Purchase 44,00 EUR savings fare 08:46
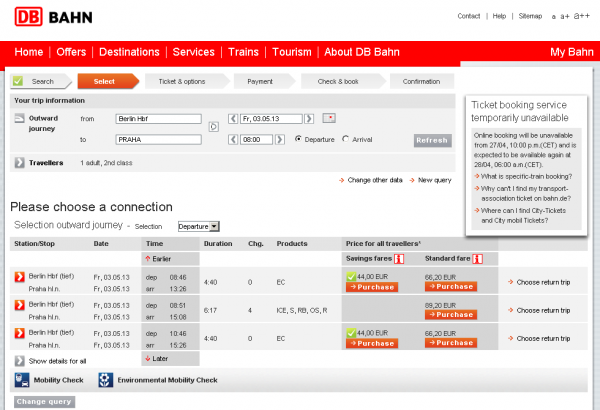The image size is (600, 410). click(x=372, y=287)
